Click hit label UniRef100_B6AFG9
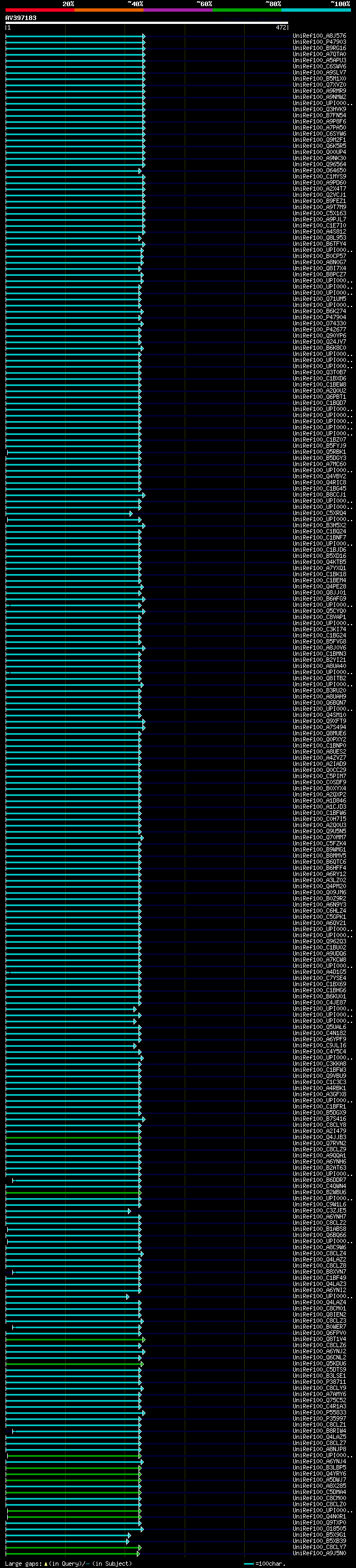The image size is (356, 1568). pyautogui.click(x=319, y=598)
